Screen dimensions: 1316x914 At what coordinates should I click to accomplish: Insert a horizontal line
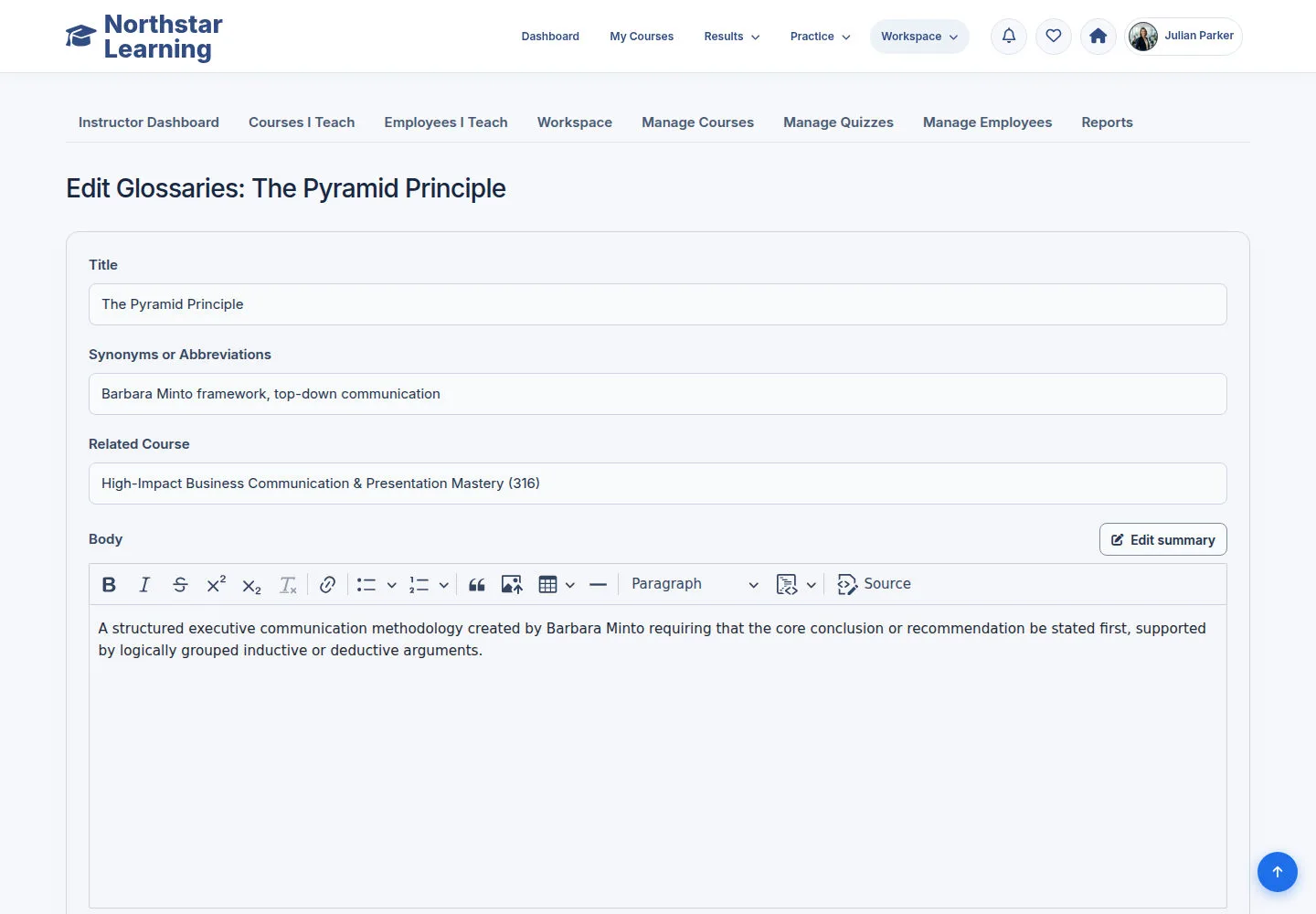(598, 585)
